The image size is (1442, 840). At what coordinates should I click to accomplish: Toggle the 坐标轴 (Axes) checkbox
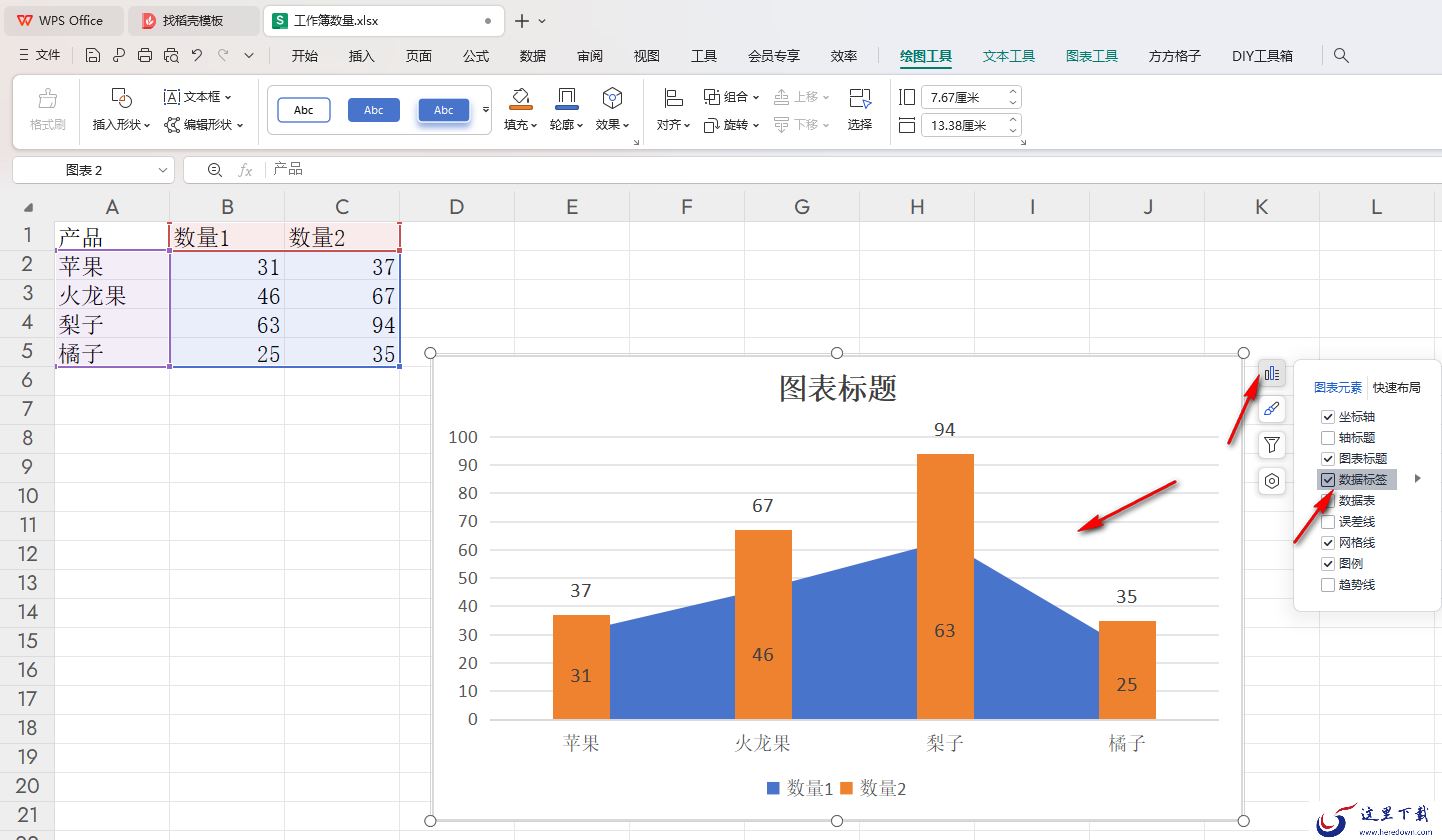pyautogui.click(x=1328, y=417)
